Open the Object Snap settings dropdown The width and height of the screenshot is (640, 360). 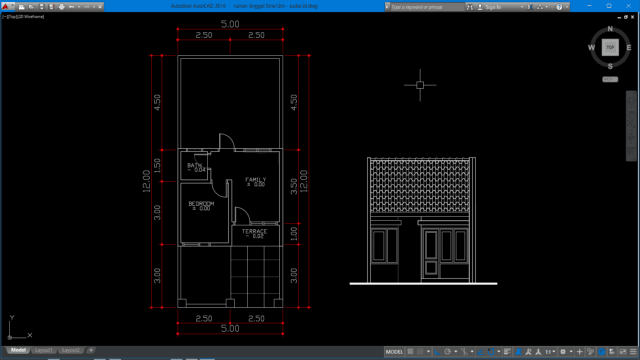coord(499,352)
